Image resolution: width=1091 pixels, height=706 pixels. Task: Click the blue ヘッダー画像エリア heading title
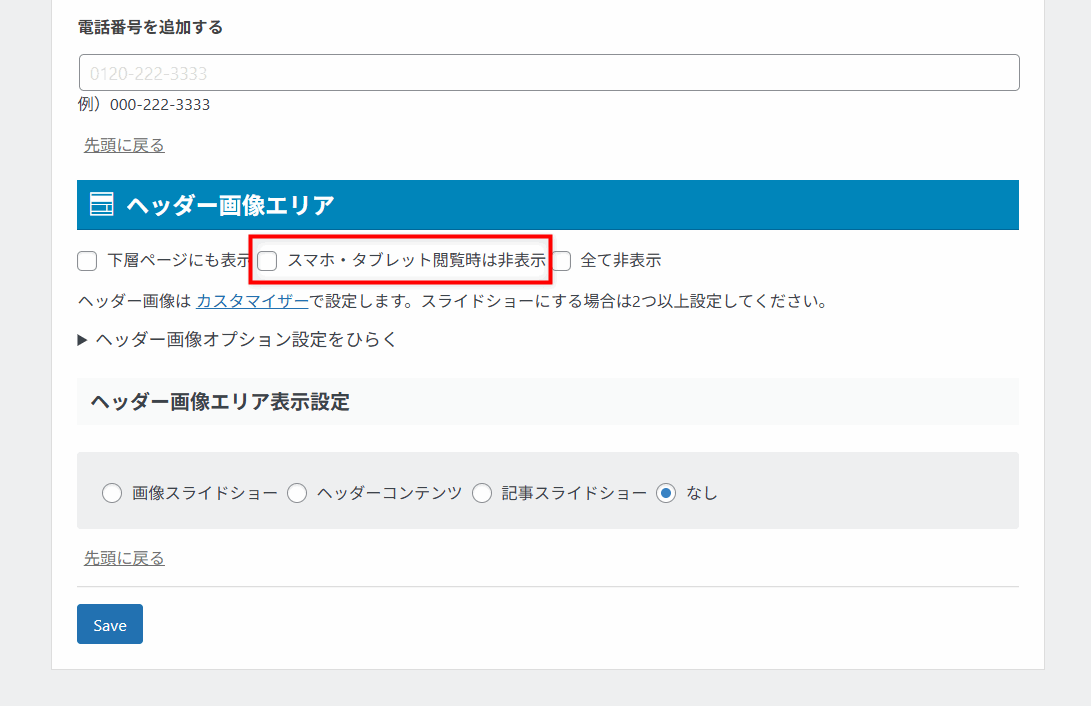(x=230, y=205)
